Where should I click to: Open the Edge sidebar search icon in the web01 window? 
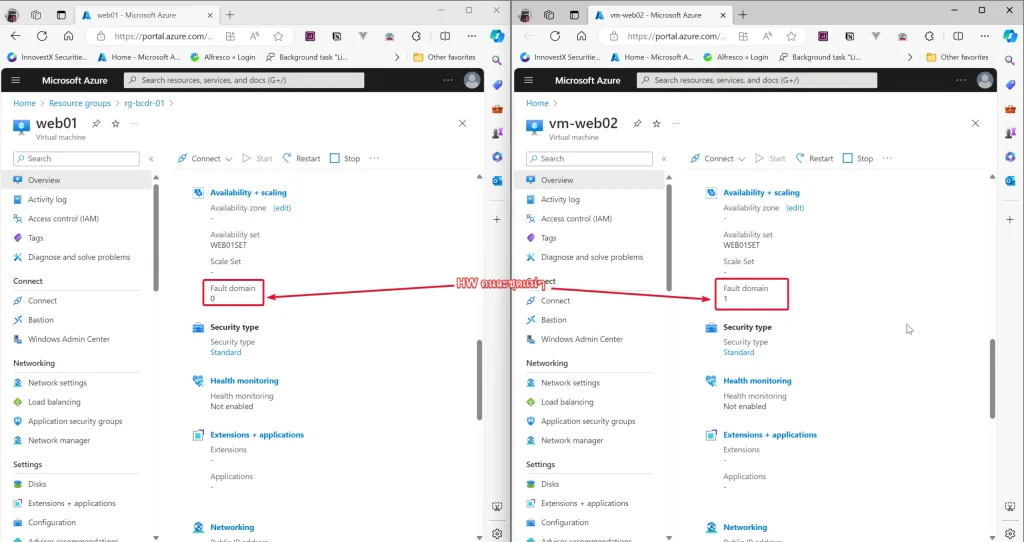[x=497, y=60]
